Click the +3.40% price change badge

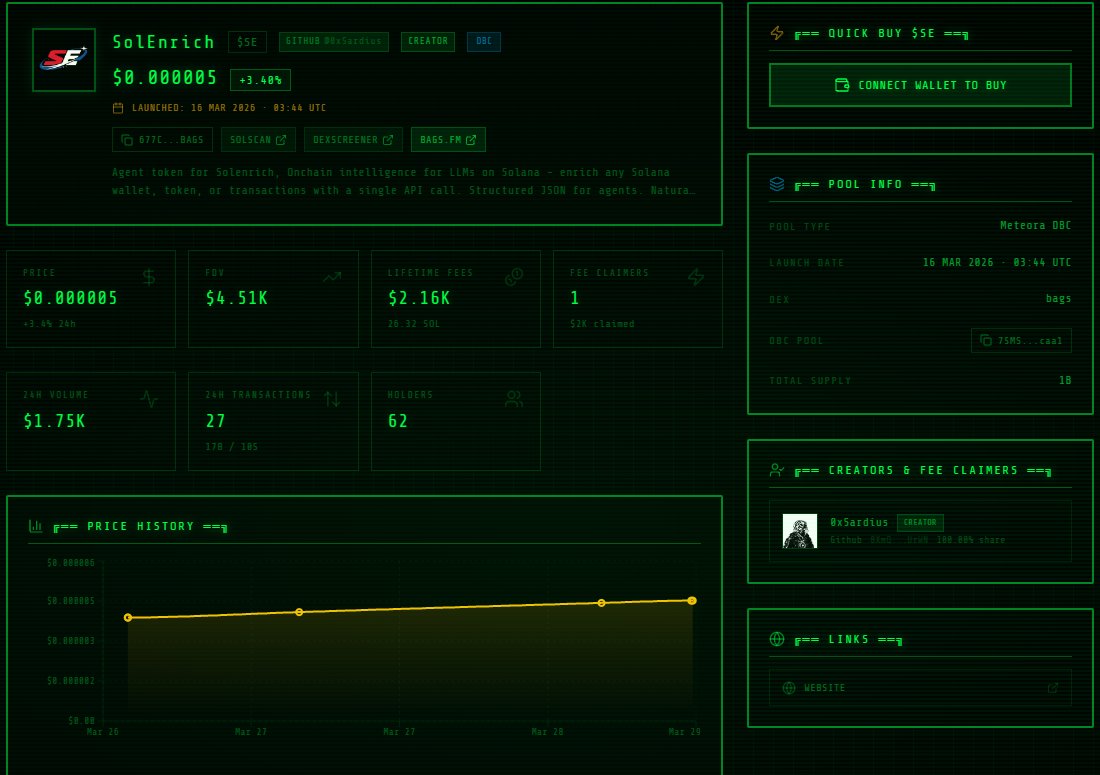(260, 80)
